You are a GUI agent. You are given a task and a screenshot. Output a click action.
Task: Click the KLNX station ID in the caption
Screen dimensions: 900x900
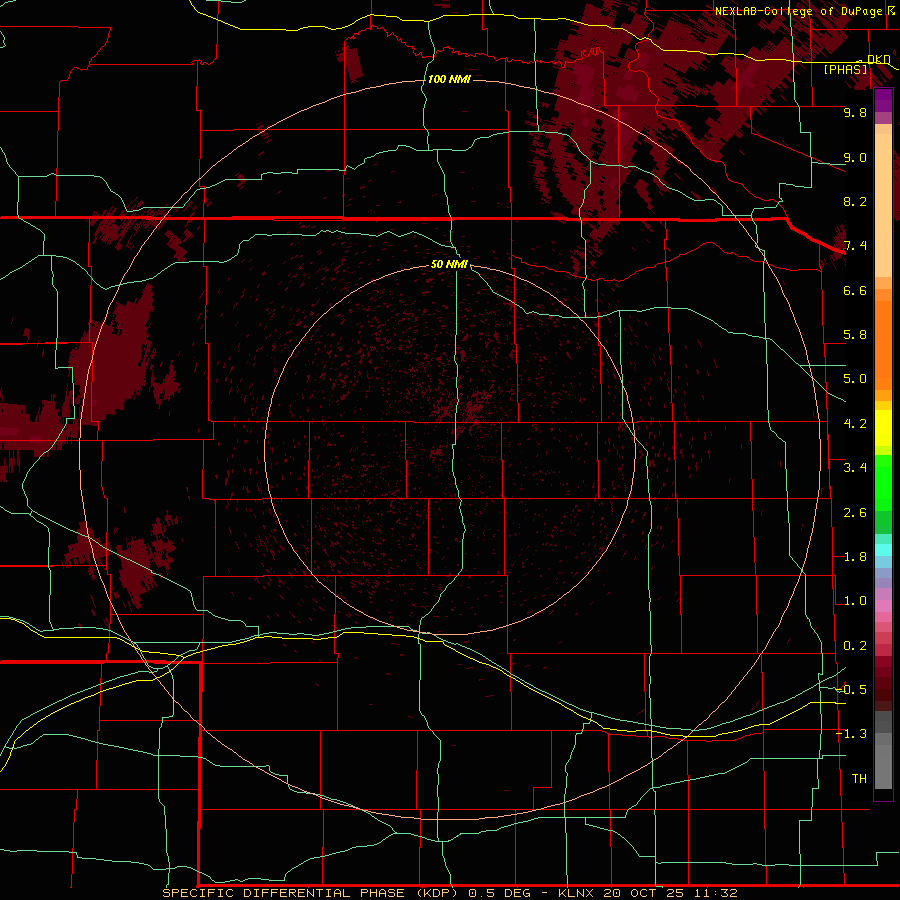click(x=577, y=893)
